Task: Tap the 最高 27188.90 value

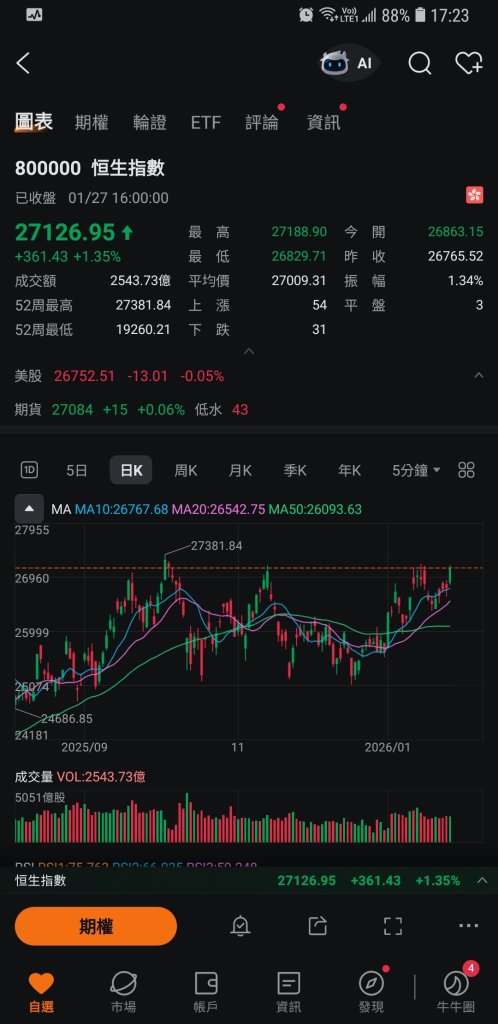Action: pyautogui.click(x=298, y=232)
